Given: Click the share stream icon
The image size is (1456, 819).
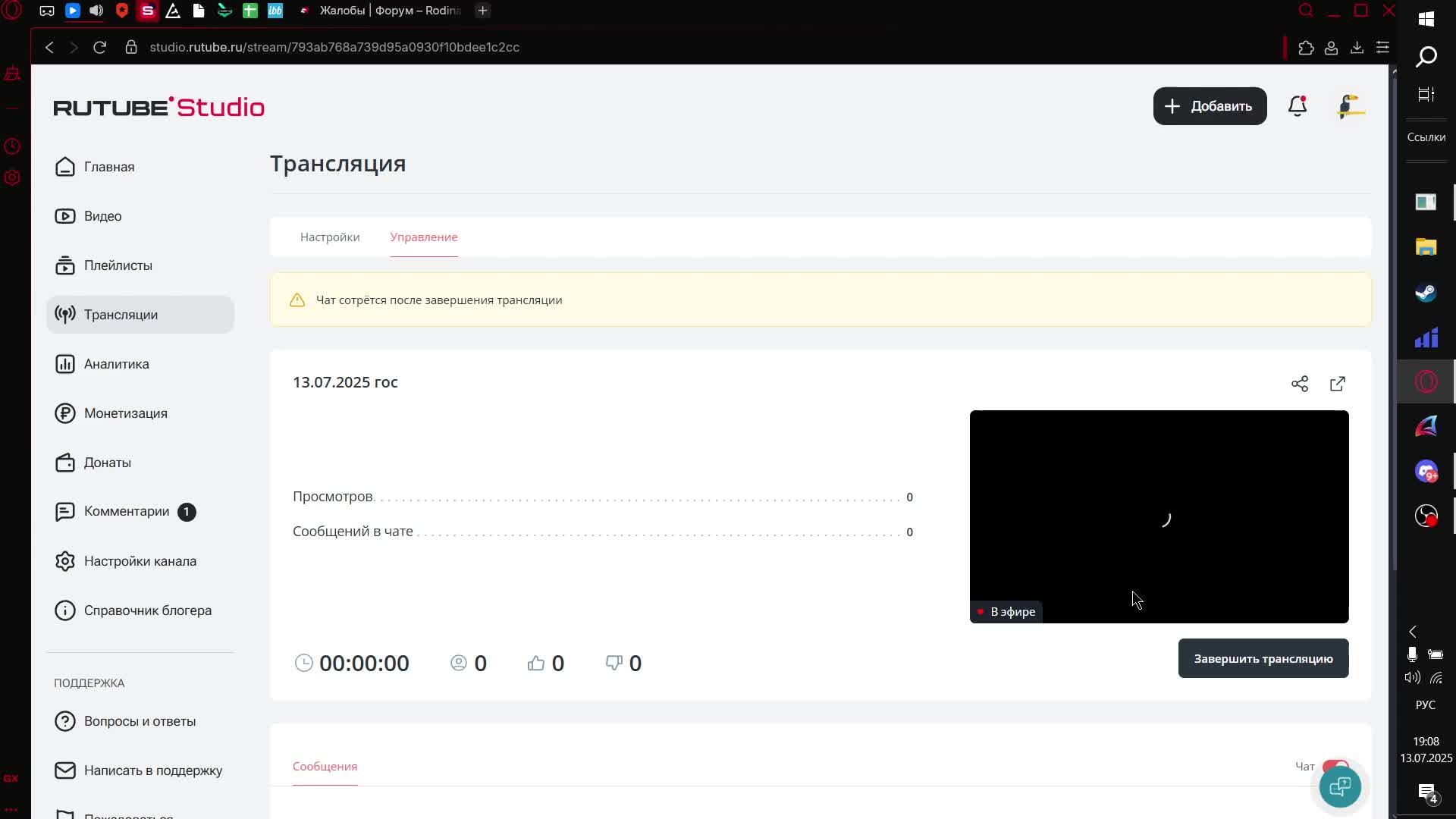Looking at the screenshot, I should tap(1300, 384).
